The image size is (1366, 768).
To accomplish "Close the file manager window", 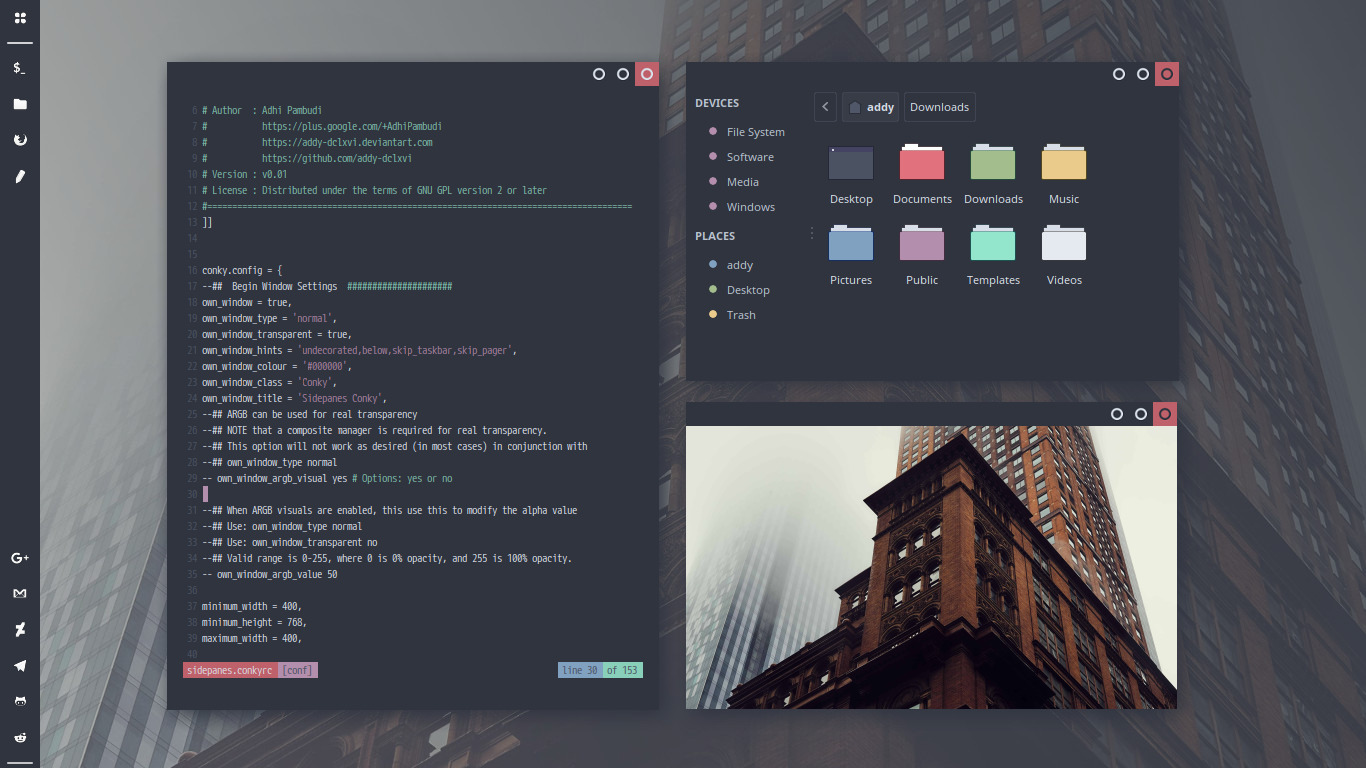I will pos(1167,74).
